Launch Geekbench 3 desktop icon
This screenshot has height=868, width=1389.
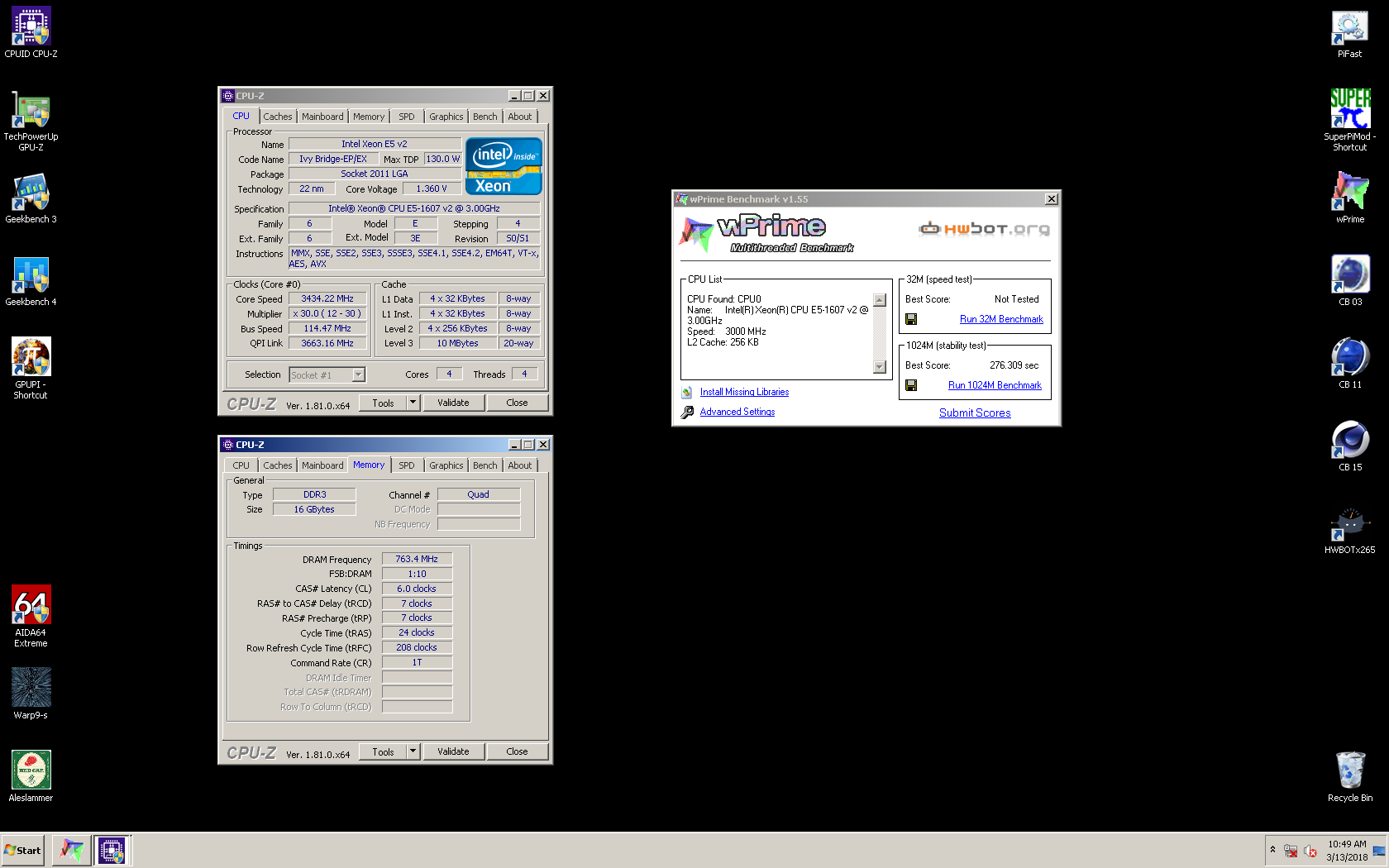point(31,198)
